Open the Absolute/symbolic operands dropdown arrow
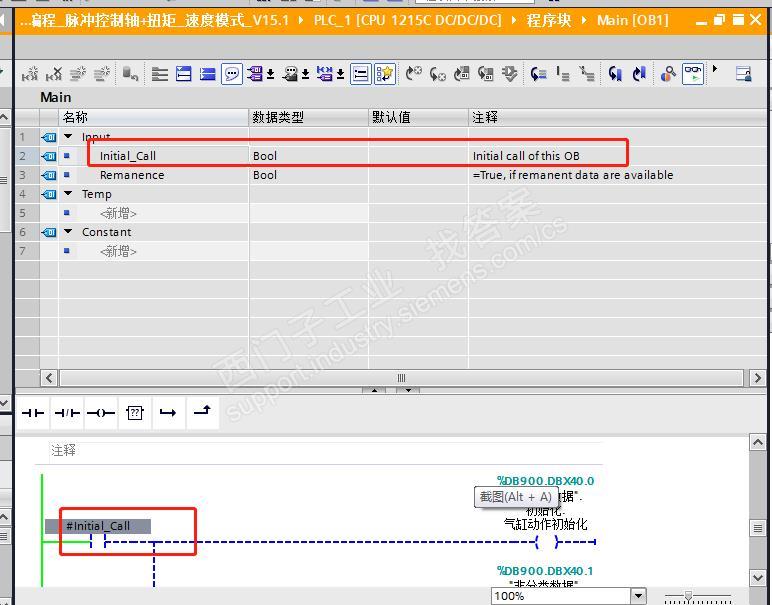 (x=270, y=74)
